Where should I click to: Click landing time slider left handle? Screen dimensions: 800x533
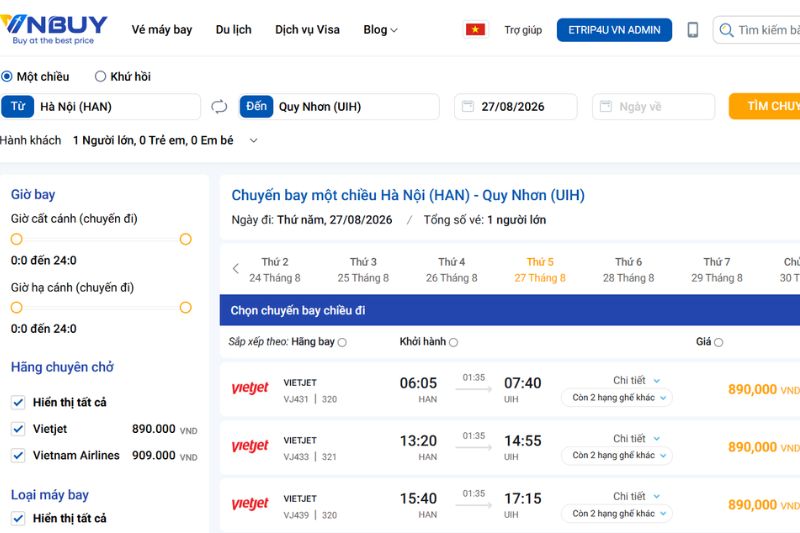pyautogui.click(x=17, y=308)
